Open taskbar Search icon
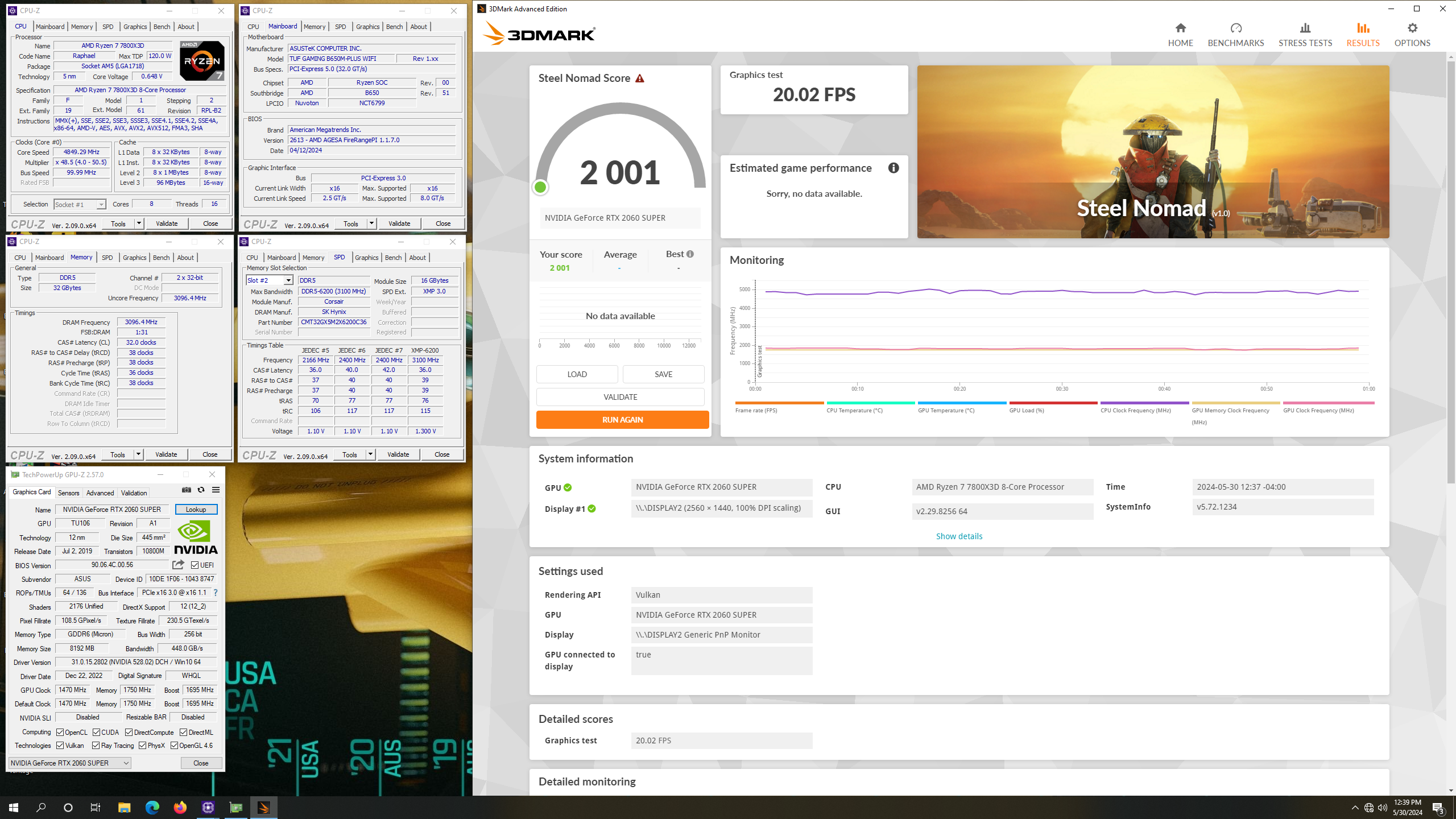1456x819 pixels. coord(41,807)
